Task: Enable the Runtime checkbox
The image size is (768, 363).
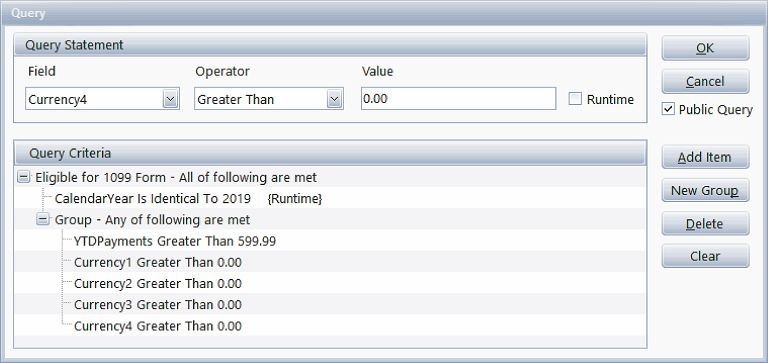Action: tap(575, 99)
